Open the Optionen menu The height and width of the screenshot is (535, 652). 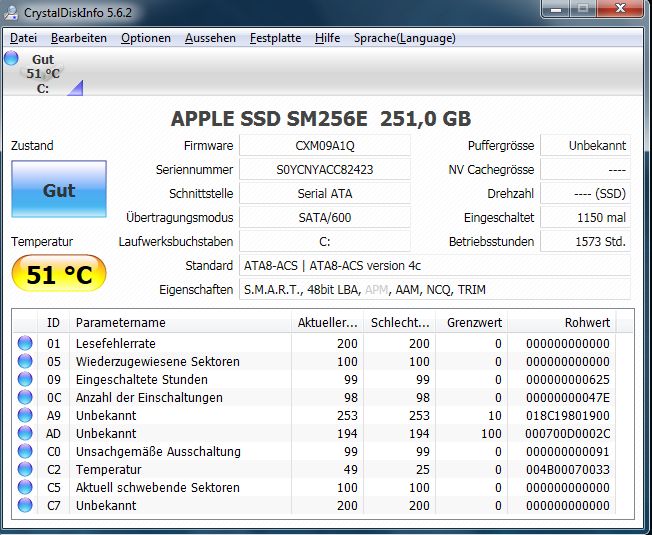(x=146, y=38)
